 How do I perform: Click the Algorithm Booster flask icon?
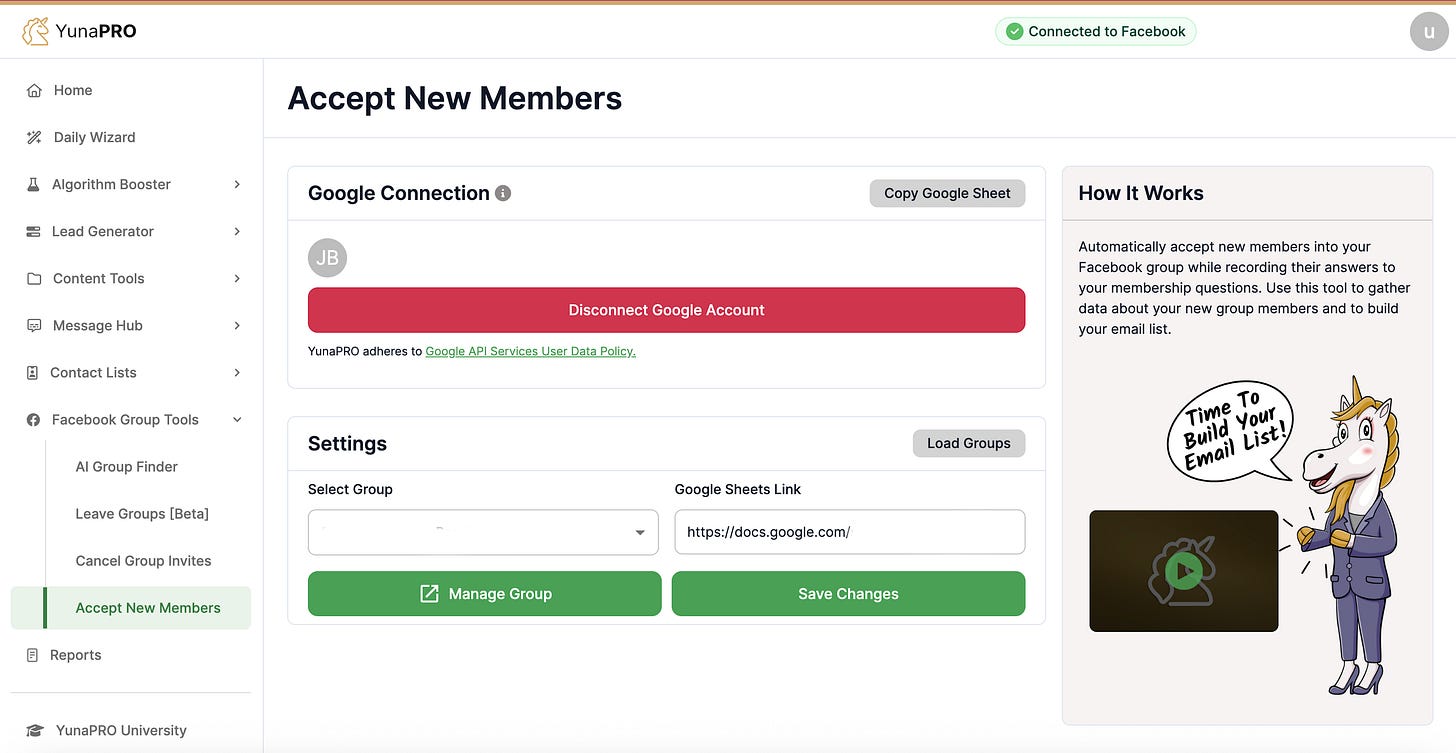pyautogui.click(x=33, y=184)
